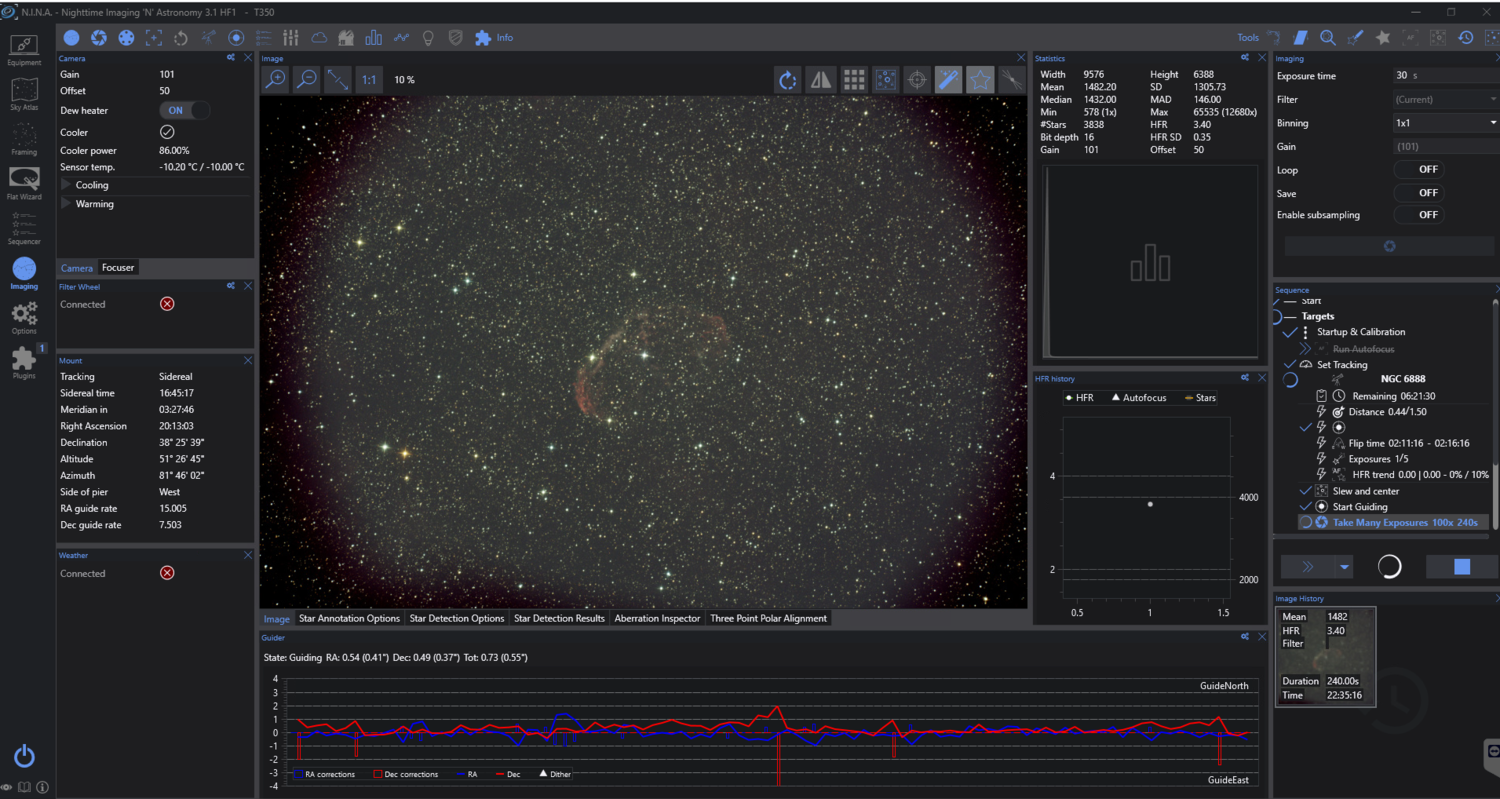Click the 1:1 image scale button
1500x799 pixels.
369,80
